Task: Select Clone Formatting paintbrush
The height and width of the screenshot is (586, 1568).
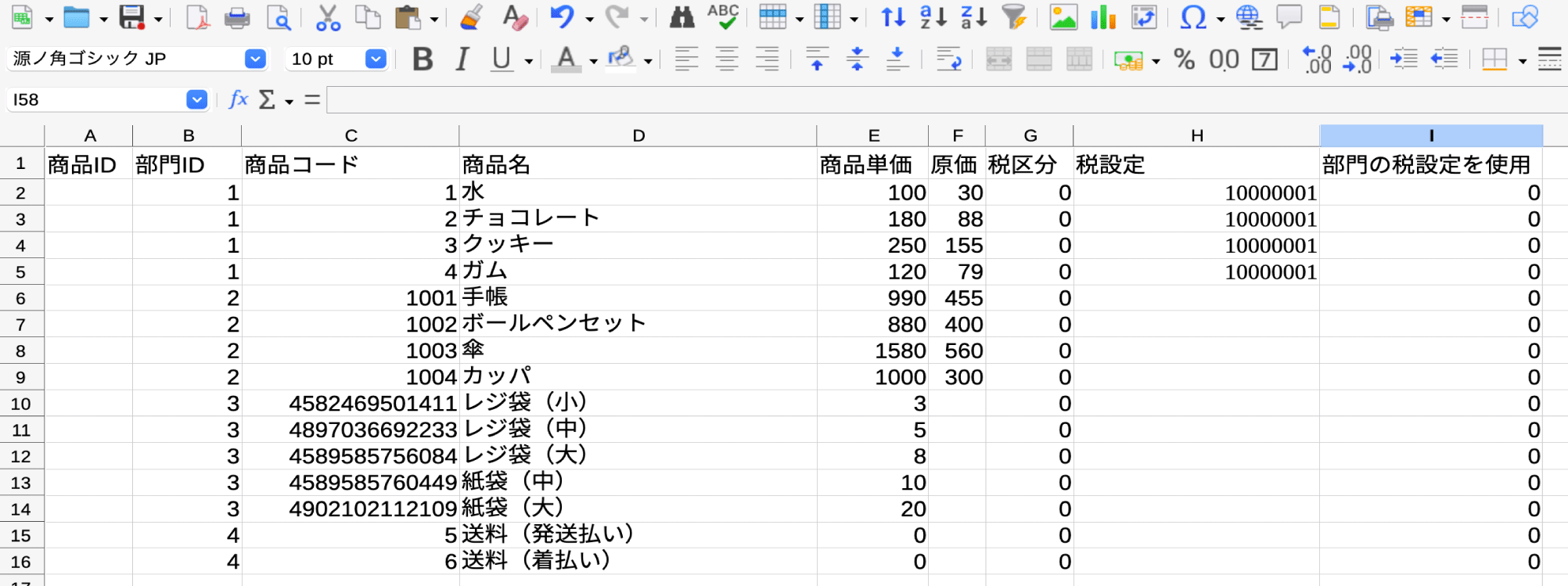Action: 471,17
